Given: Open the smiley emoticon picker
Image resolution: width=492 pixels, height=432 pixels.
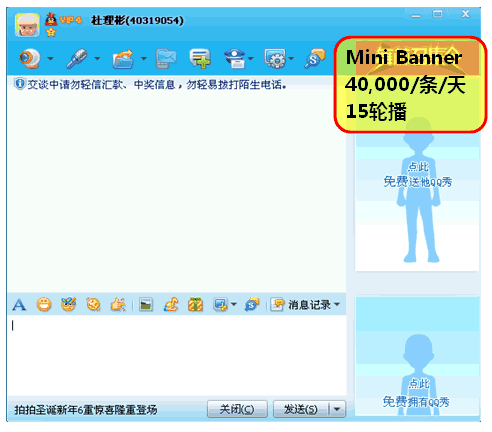Looking at the screenshot, I should coord(44,305).
